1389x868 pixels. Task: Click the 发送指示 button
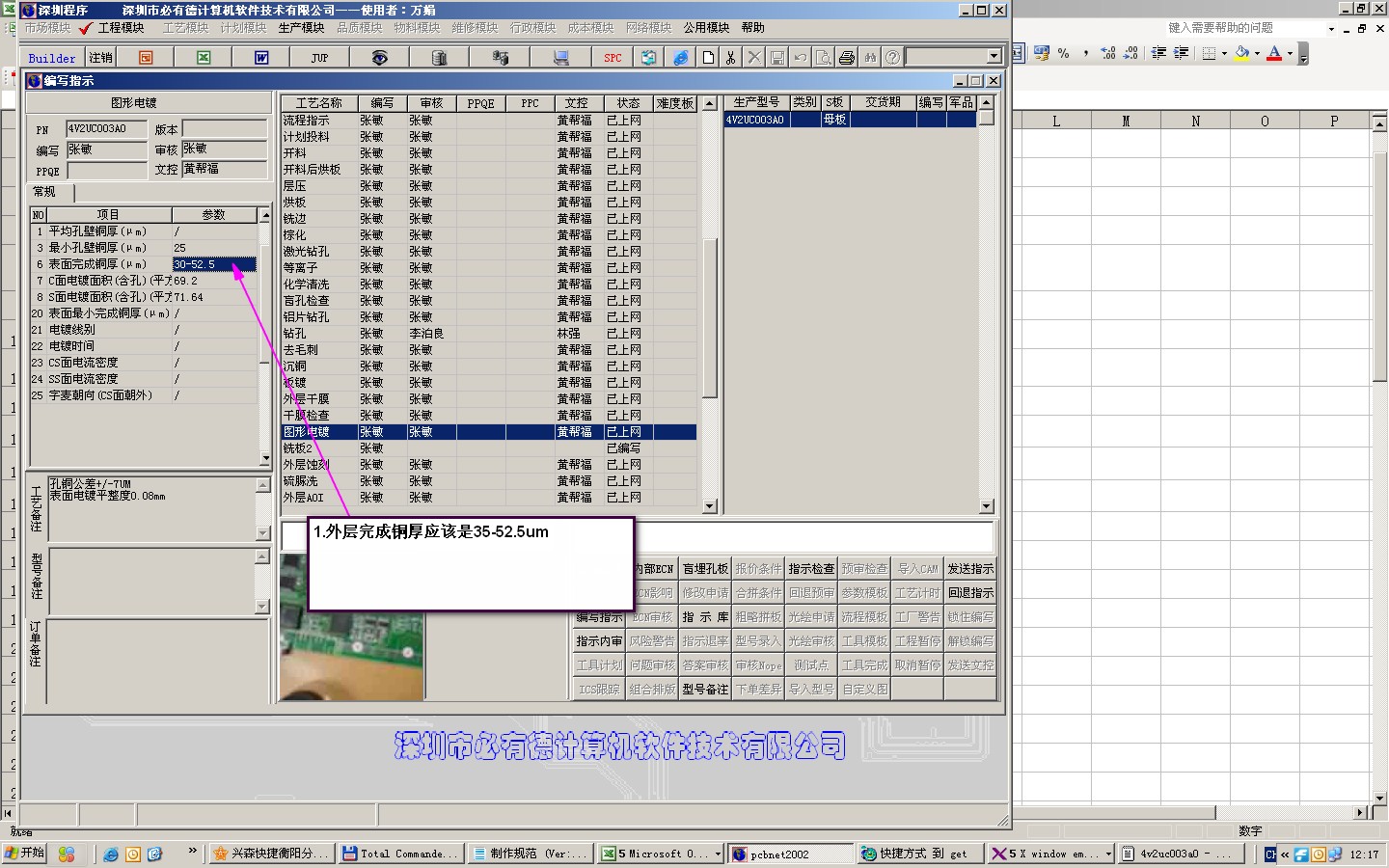point(969,569)
